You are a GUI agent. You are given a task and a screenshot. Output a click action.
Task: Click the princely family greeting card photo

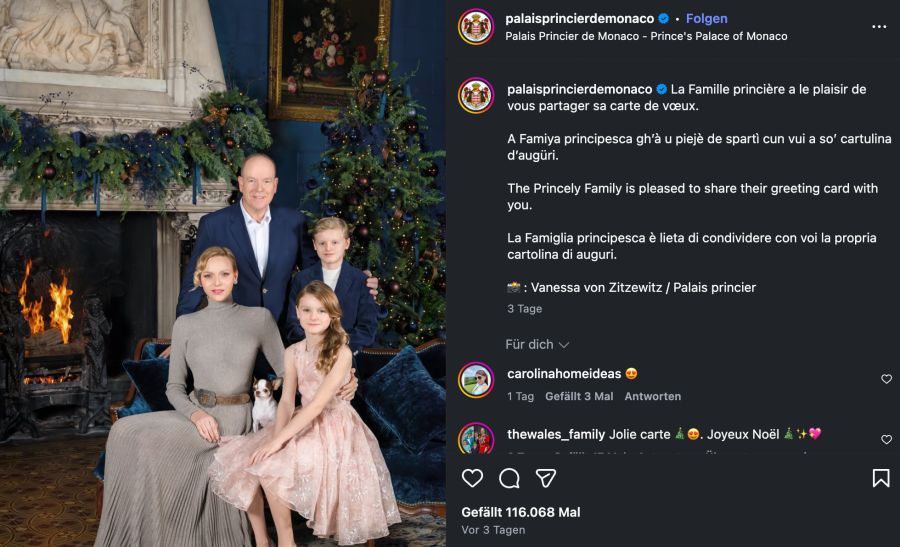pyautogui.click(x=223, y=273)
